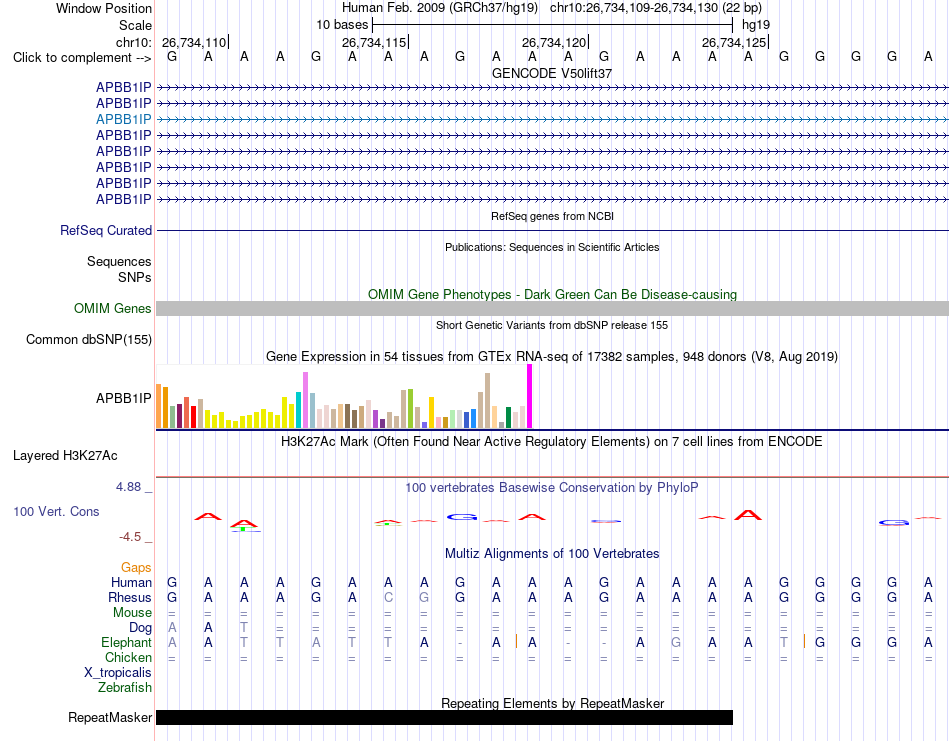Click position label 26,734,110
This screenshot has height=741, width=950.
click(x=194, y=42)
